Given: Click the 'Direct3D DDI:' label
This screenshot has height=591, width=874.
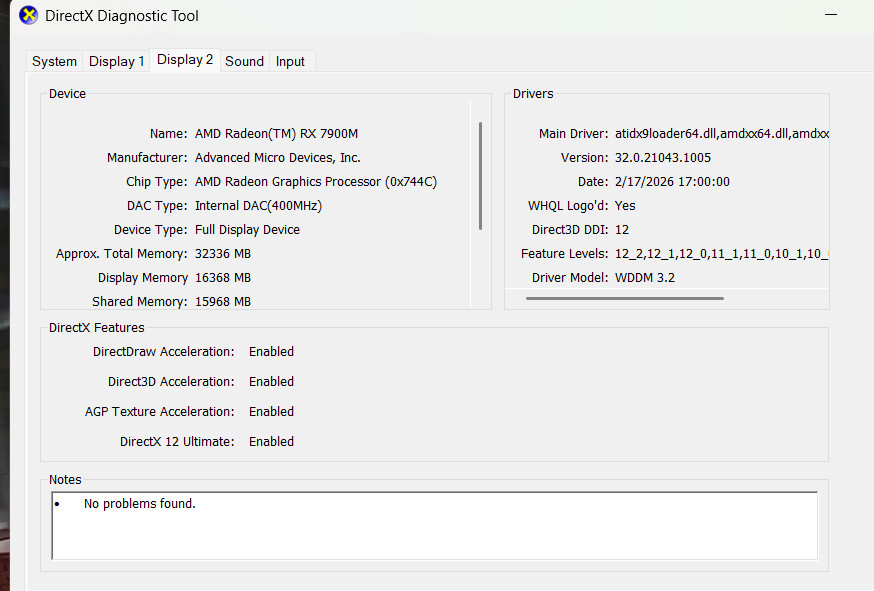Looking at the screenshot, I should pyautogui.click(x=570, y=230).
